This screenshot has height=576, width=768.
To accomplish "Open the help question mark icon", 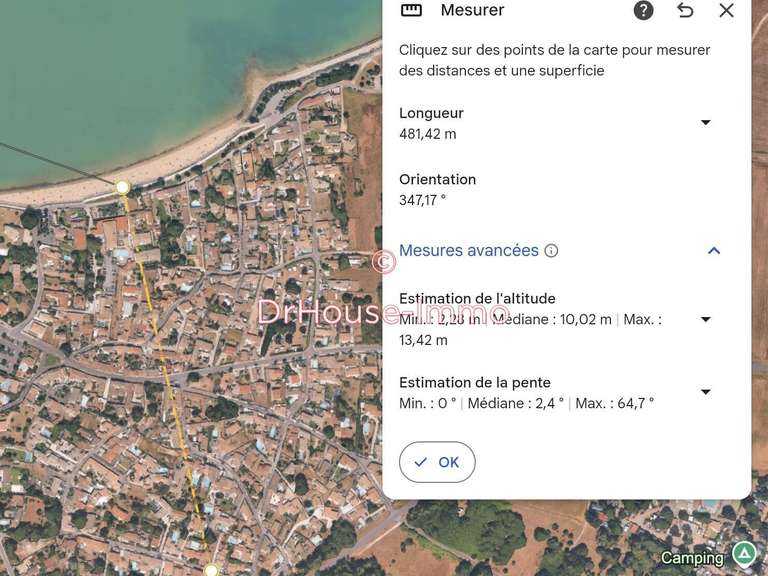I will pos(643,10).
